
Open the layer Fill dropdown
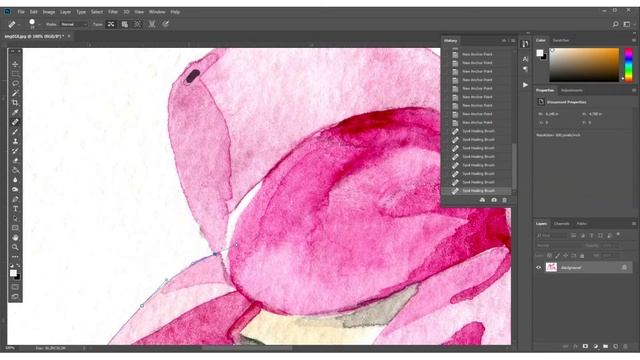pos(612,256)
